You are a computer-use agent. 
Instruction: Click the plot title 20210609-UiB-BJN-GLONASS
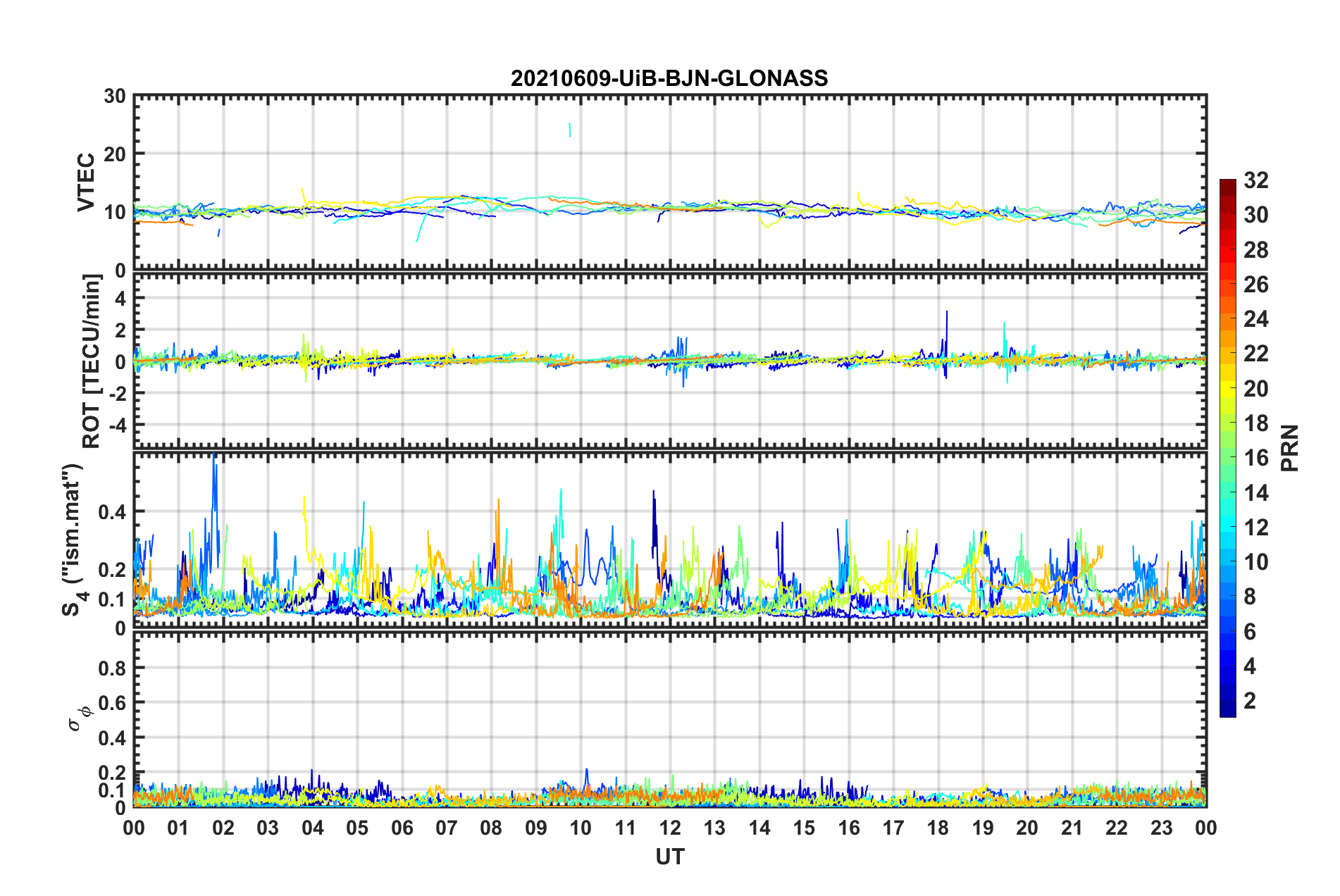669,78
